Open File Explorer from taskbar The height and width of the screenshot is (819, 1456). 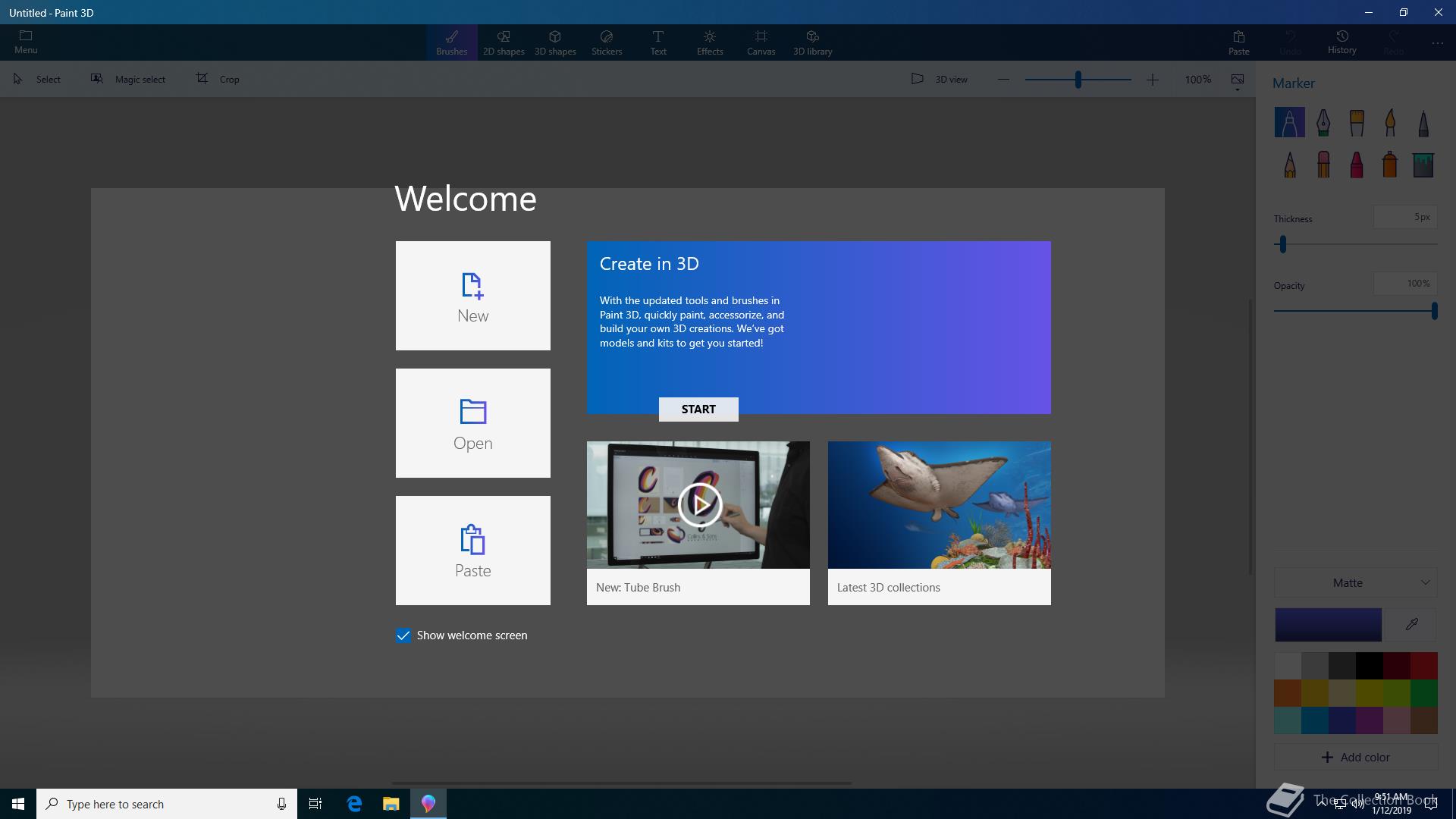coord(391,804)
